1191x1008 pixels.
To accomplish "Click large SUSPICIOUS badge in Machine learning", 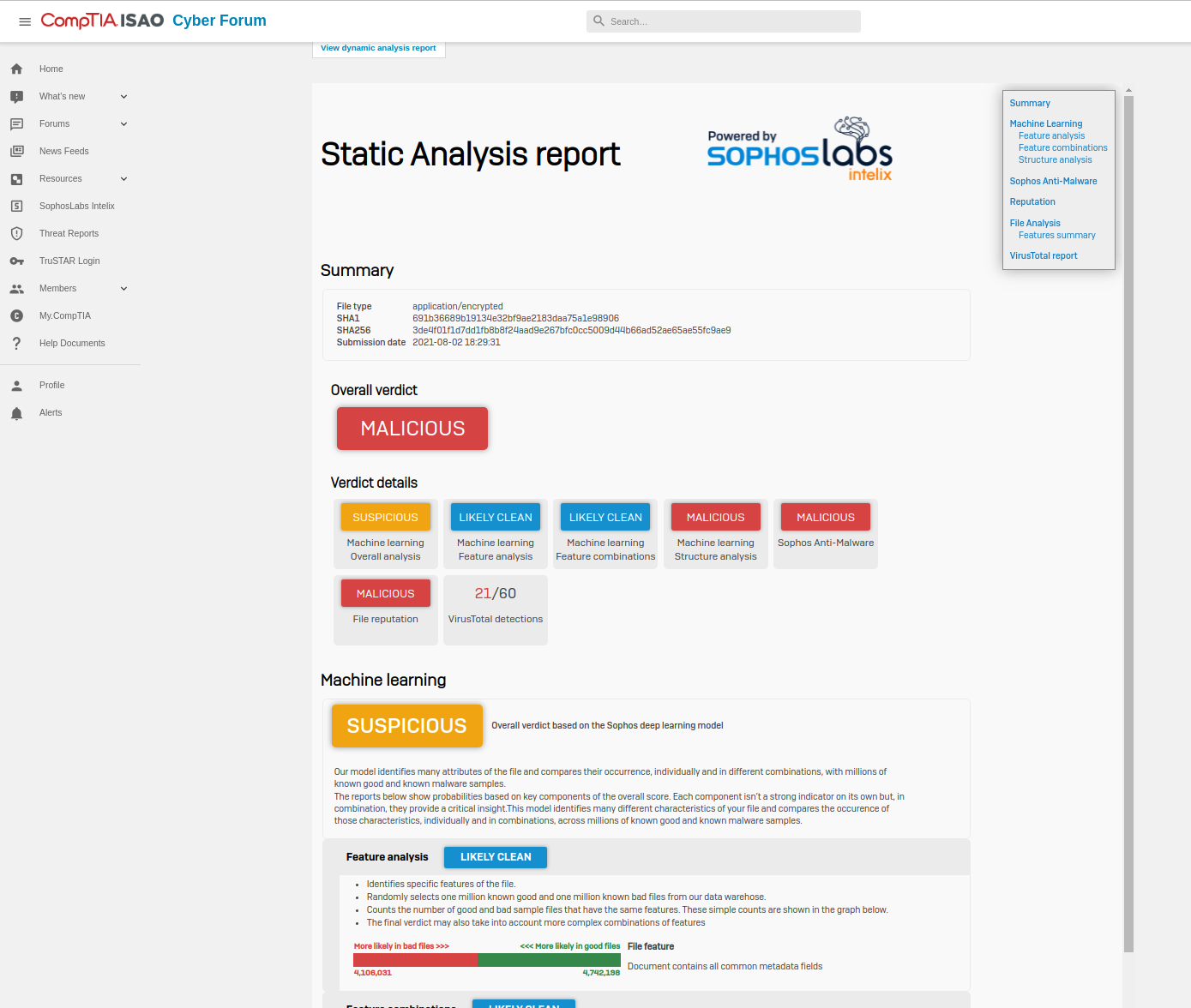I will click(x=407, y=726).
